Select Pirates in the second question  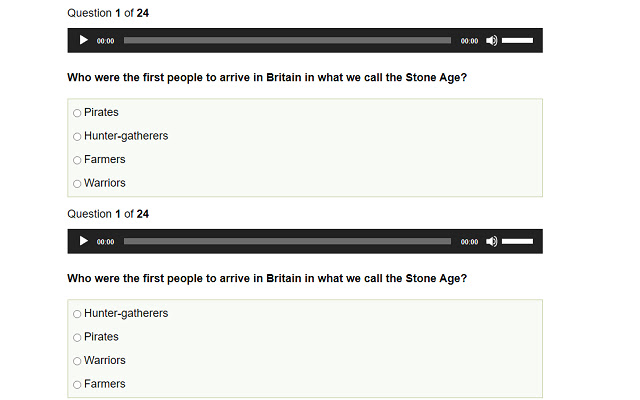[77, 338]
